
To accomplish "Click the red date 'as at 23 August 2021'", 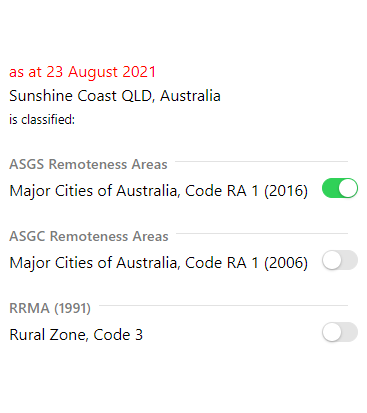I will [82, 72].
